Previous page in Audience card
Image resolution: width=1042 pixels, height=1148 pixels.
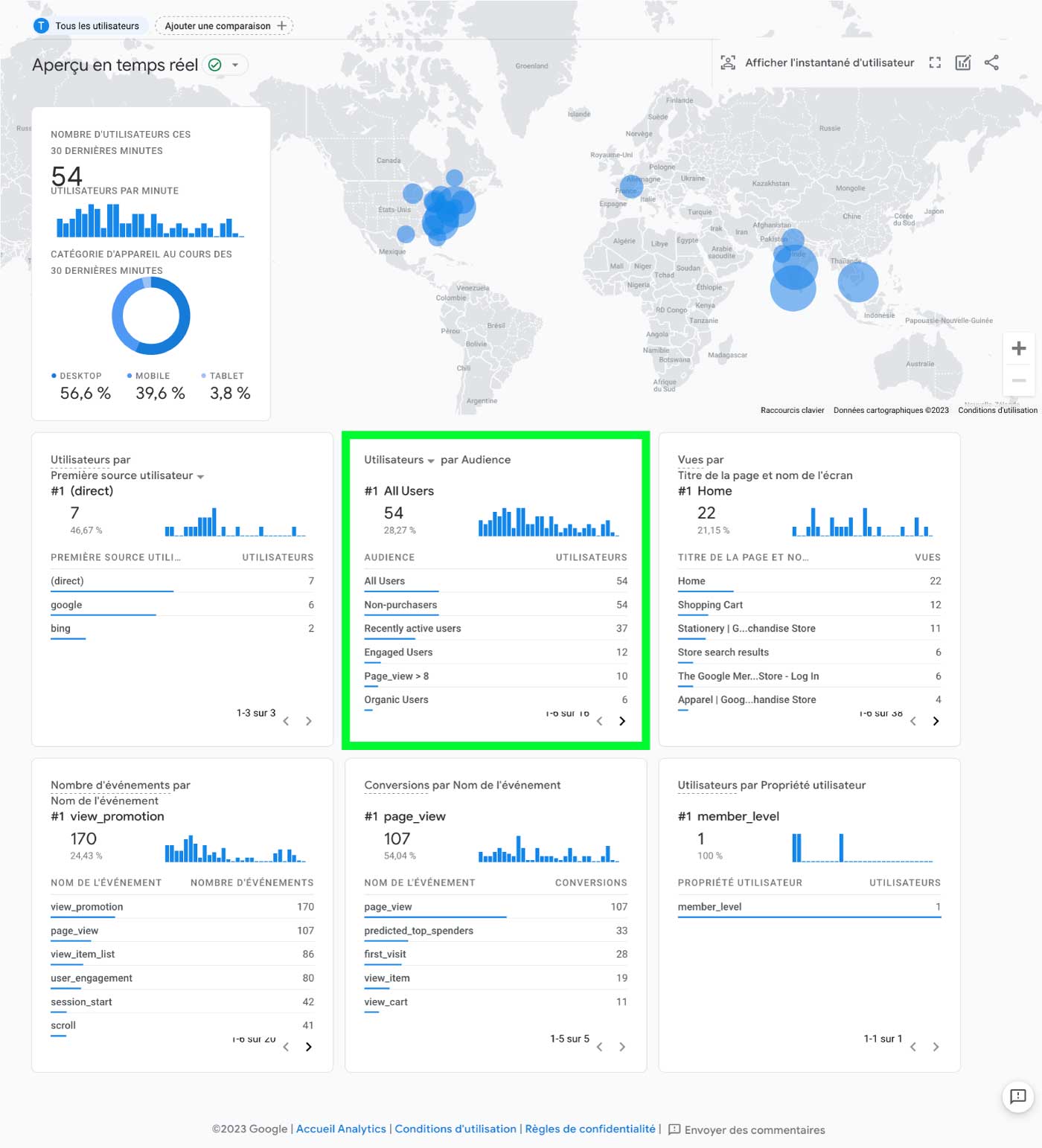(x=599, y=721)
